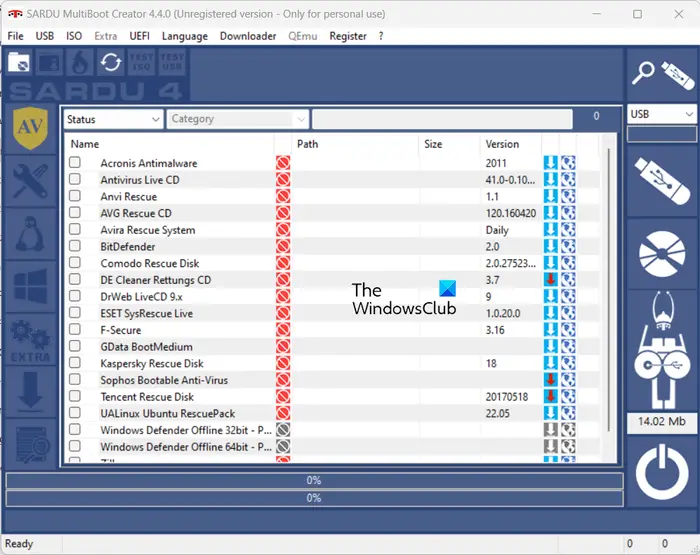700x555 pixels.
Task: Expand the Category dropdown
Action: (238, 119)
